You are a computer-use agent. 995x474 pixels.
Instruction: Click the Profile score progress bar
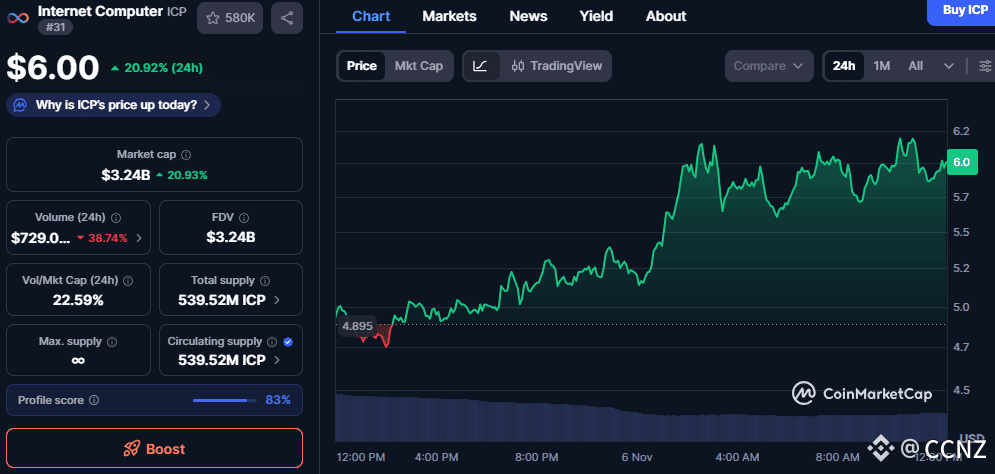[x=223, y=400]
